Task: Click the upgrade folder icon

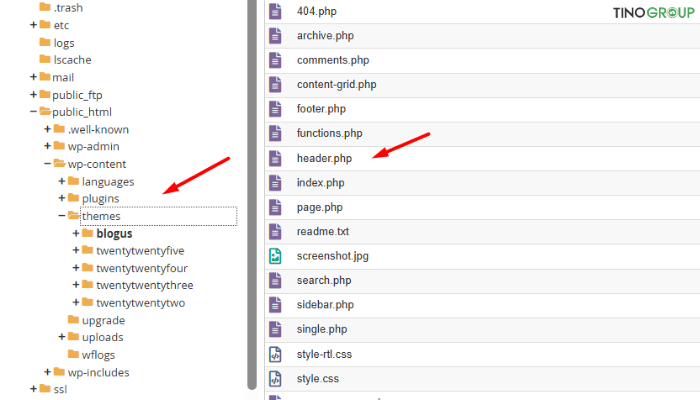Action: click(x=73, y=319)
